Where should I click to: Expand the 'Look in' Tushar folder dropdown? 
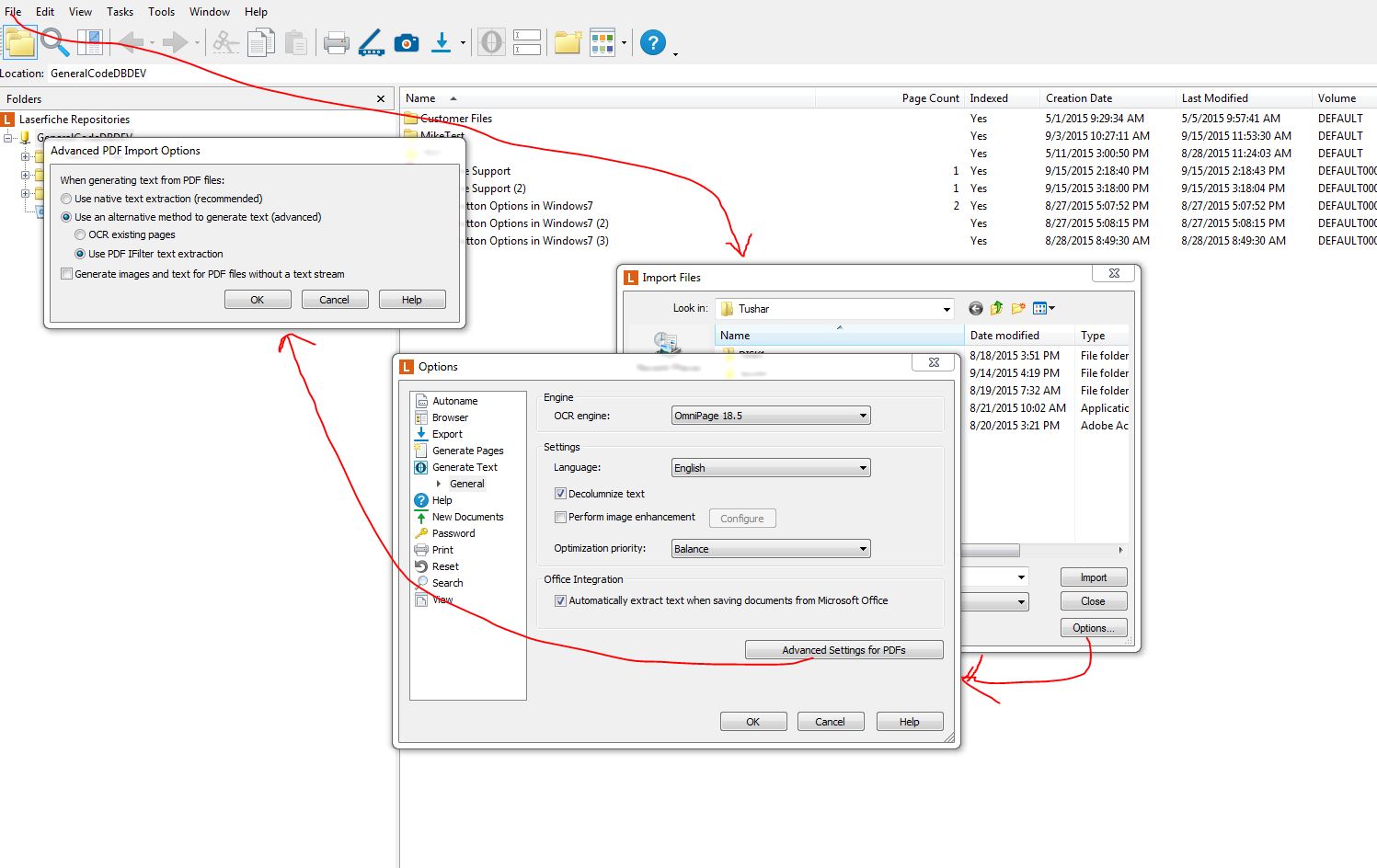point(947,310)
